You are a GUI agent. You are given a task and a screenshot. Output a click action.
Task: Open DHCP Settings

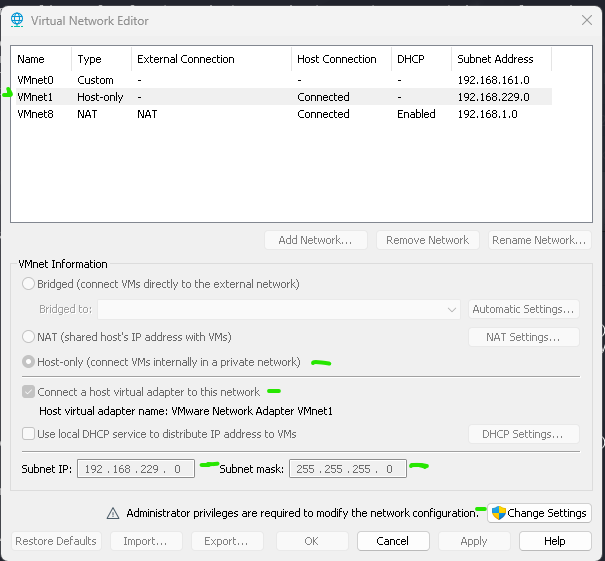(524, 434)
